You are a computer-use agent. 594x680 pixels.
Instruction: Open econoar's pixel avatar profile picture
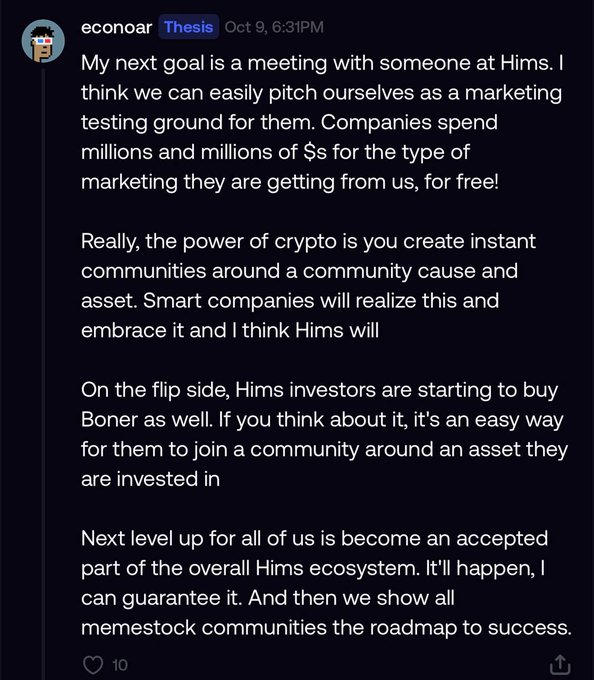tap(43, 41)
